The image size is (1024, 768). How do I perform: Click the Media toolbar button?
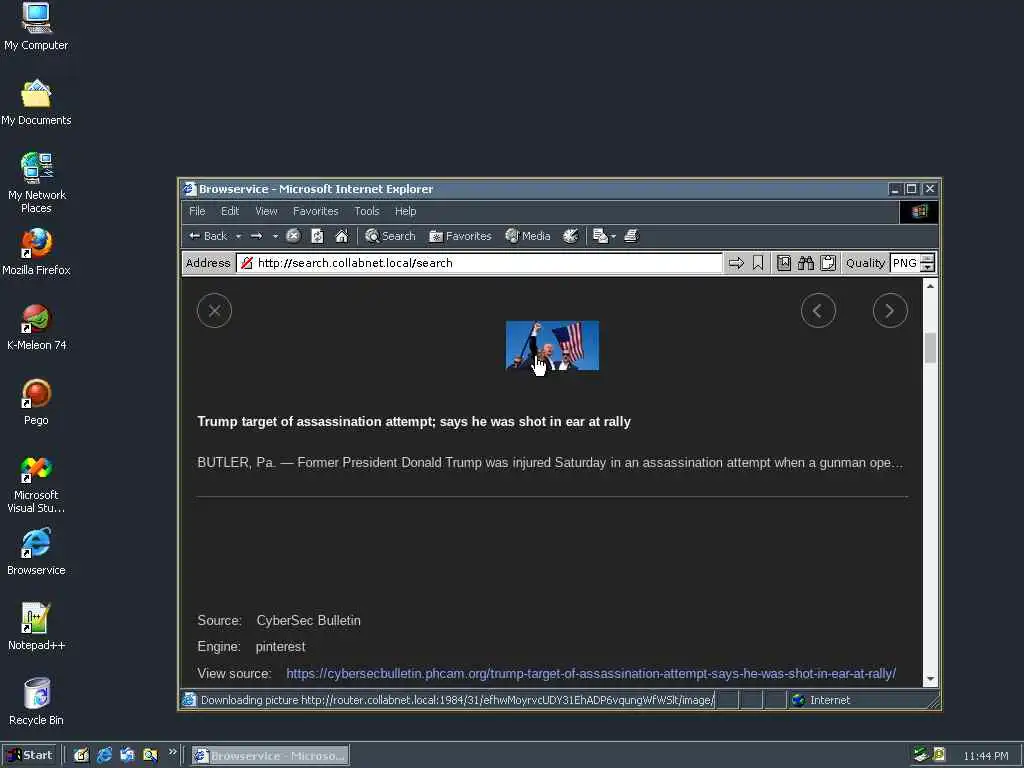[x=528, y=236]
